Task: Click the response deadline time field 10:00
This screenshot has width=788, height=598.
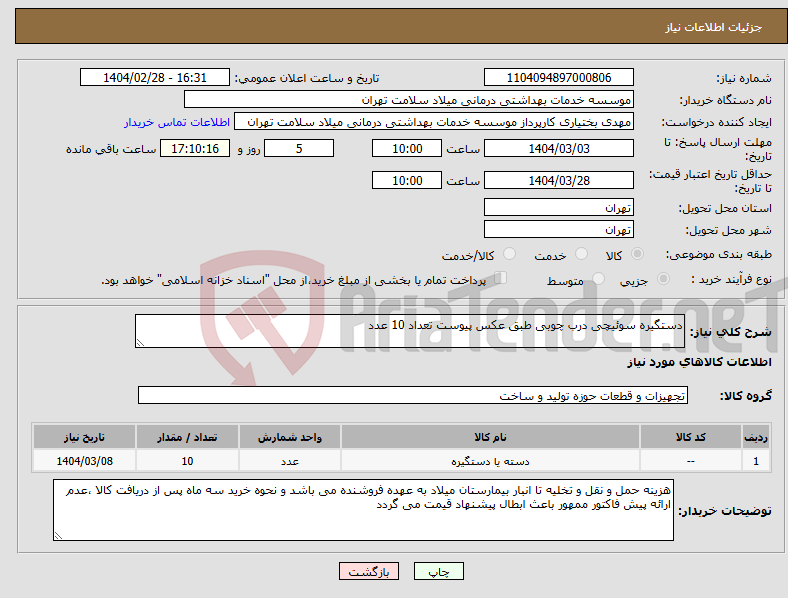Action: tap(407, 148)
